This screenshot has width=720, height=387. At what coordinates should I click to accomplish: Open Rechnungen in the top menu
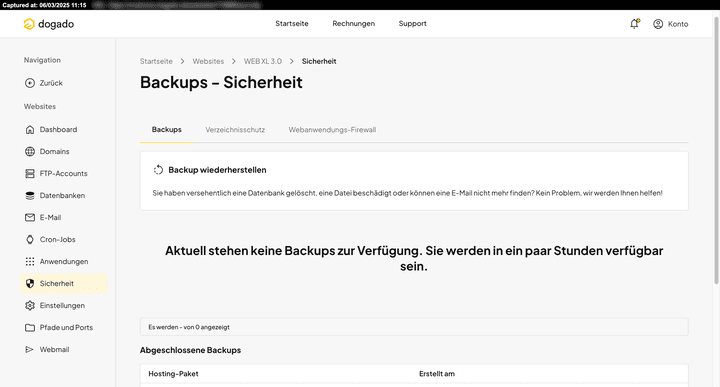pos(354,23)
